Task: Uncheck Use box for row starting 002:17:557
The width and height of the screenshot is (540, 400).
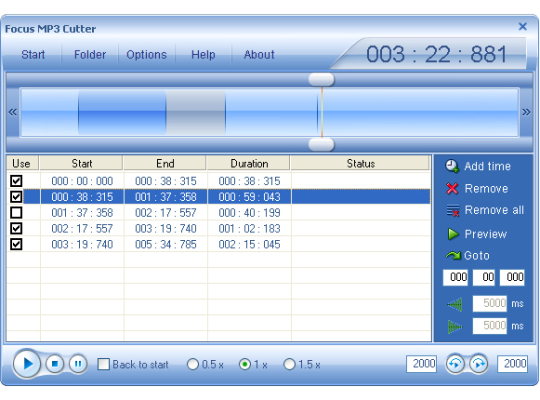Action: coord(16,228)
